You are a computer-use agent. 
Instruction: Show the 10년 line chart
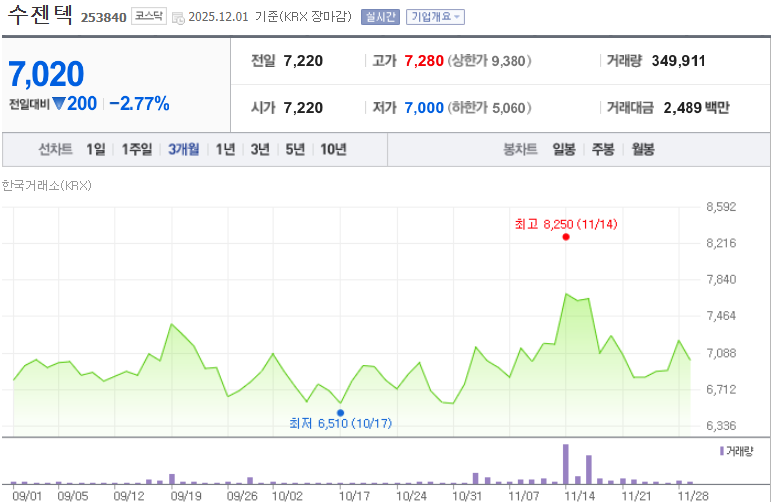(333, 149)
